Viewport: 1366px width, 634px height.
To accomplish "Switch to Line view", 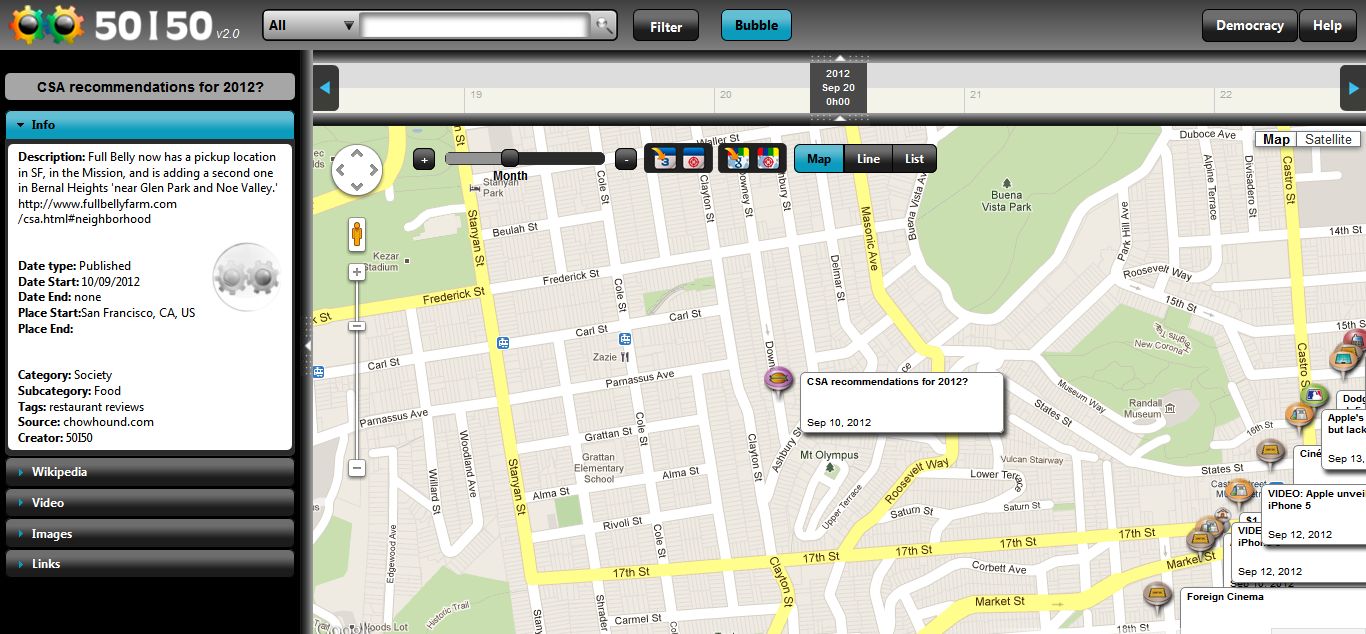I will point(868,159).
